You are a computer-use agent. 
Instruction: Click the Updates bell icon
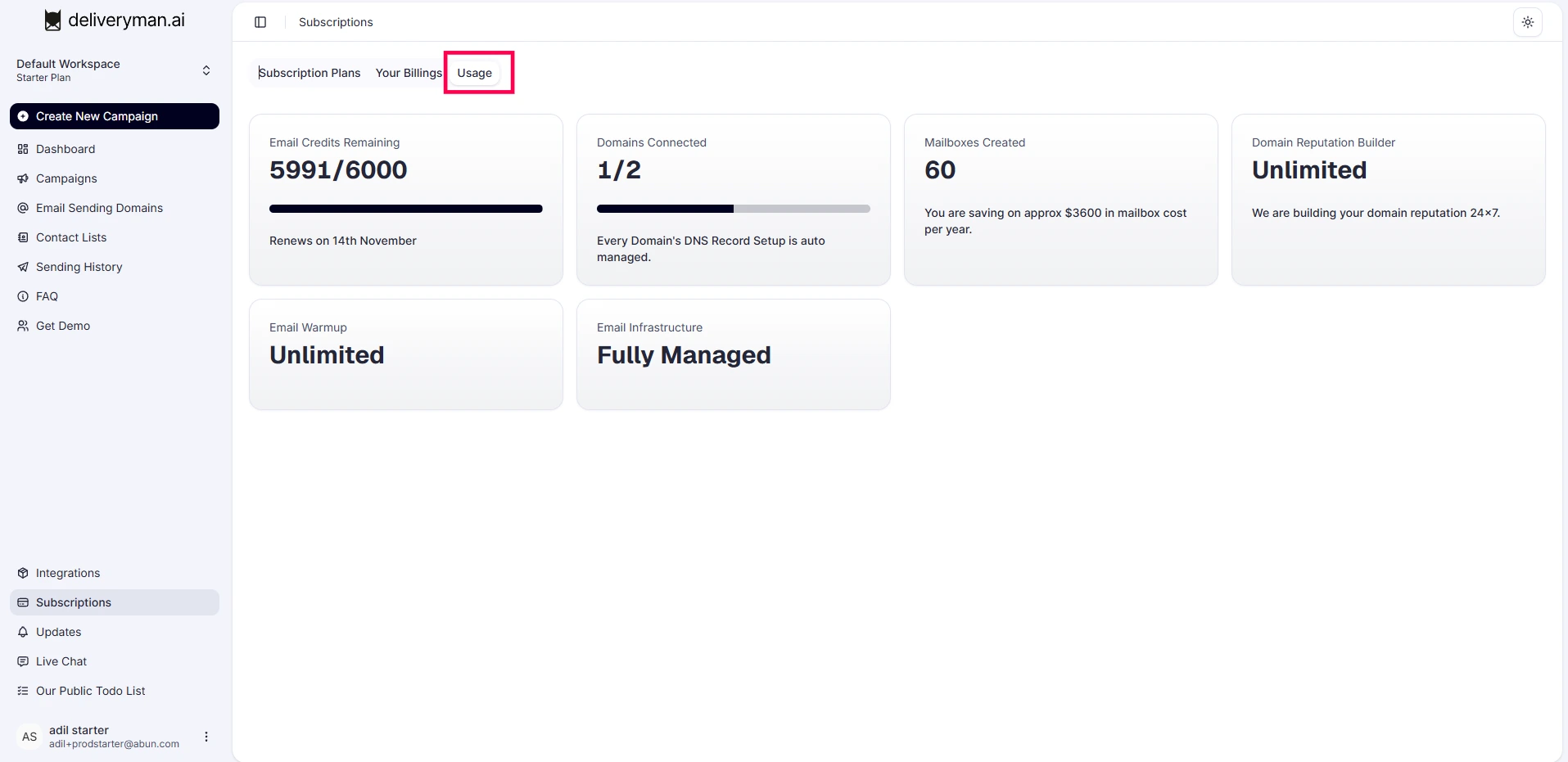(x=23, y=632)
